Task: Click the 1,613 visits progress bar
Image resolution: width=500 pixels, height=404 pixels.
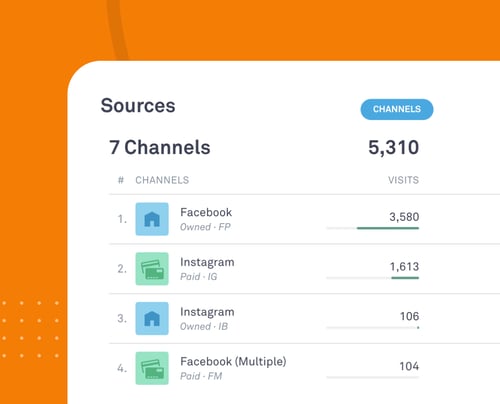Action: coord(373,278)
